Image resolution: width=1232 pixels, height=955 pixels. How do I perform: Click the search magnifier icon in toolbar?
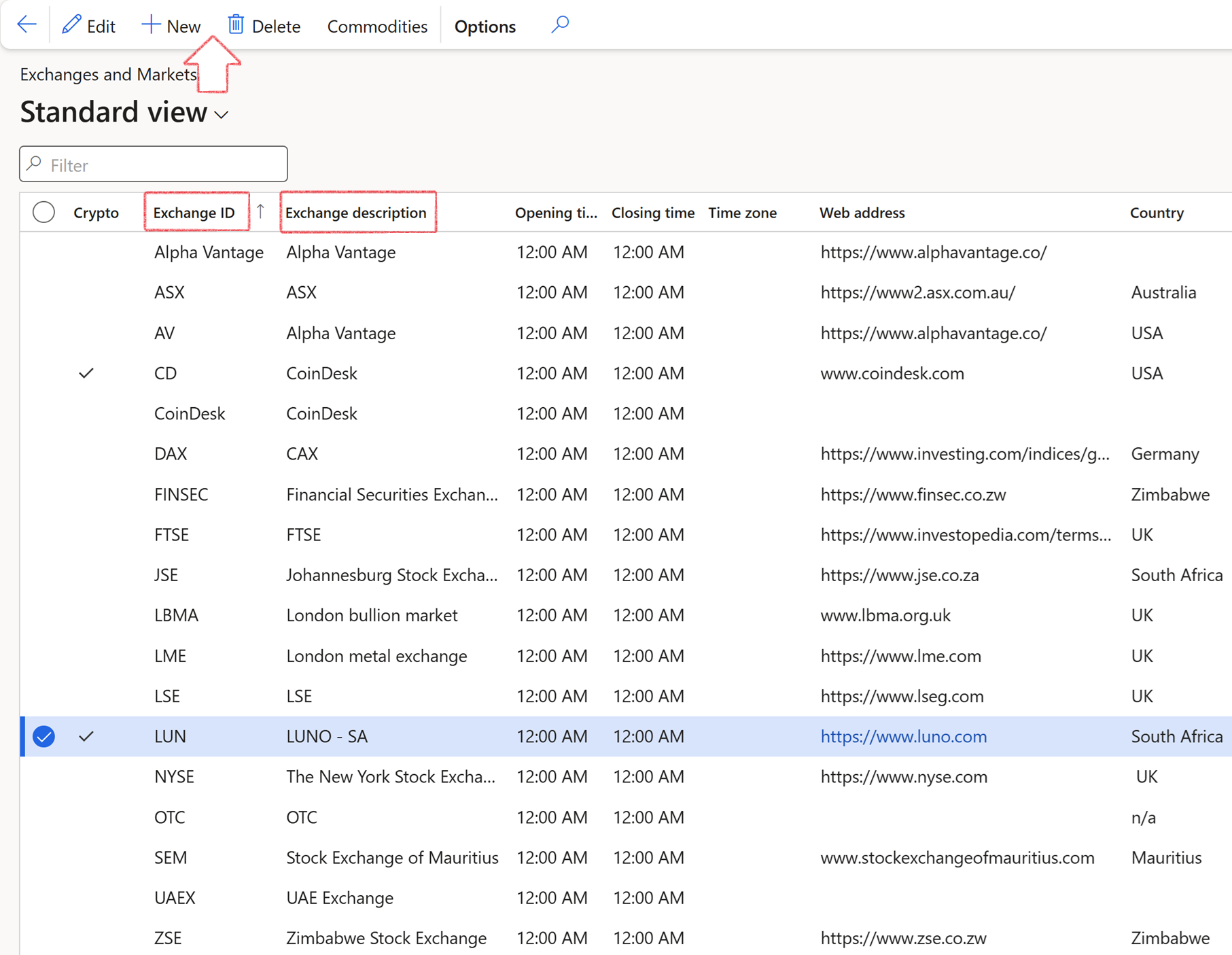[x=560, y=25]
